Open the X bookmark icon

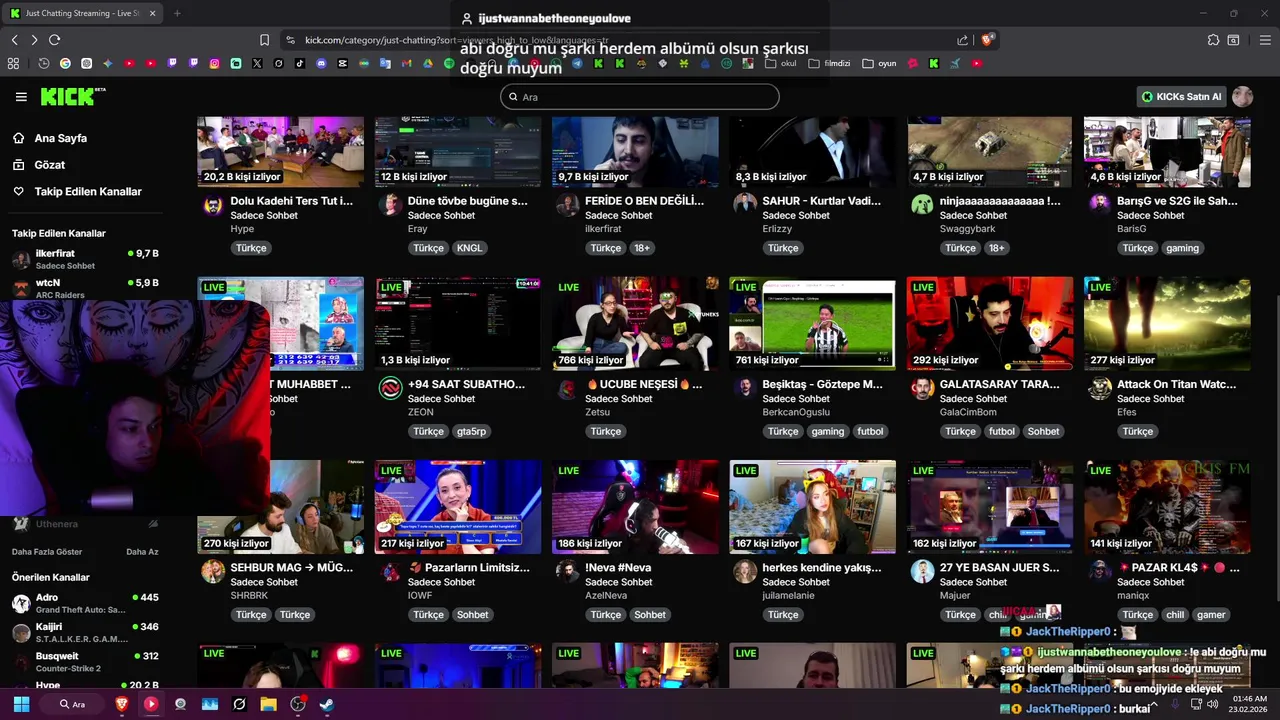(257, 63)
